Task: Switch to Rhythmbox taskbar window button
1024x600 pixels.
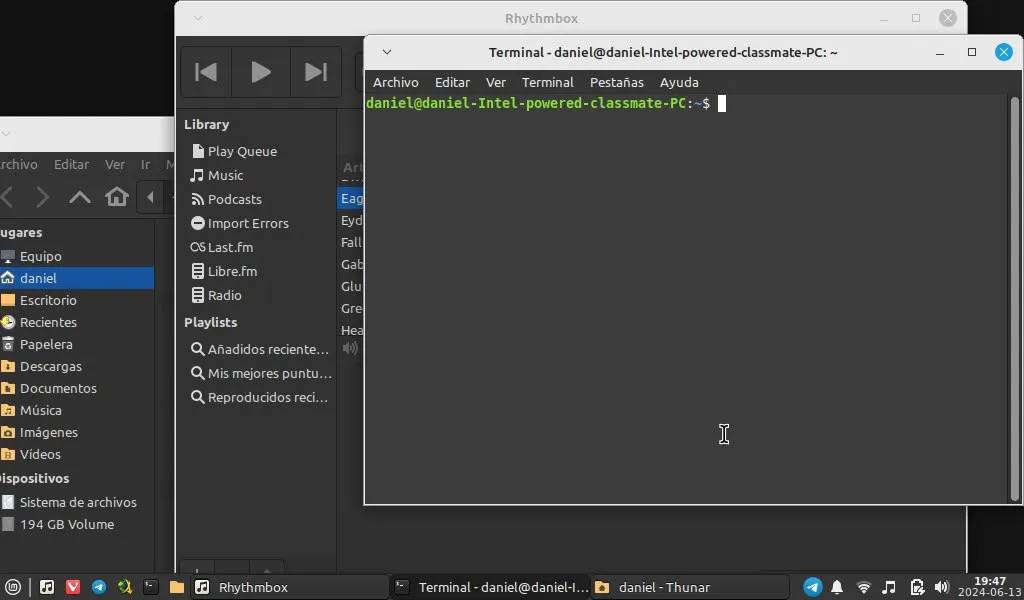Action: (x=290, y=587)
